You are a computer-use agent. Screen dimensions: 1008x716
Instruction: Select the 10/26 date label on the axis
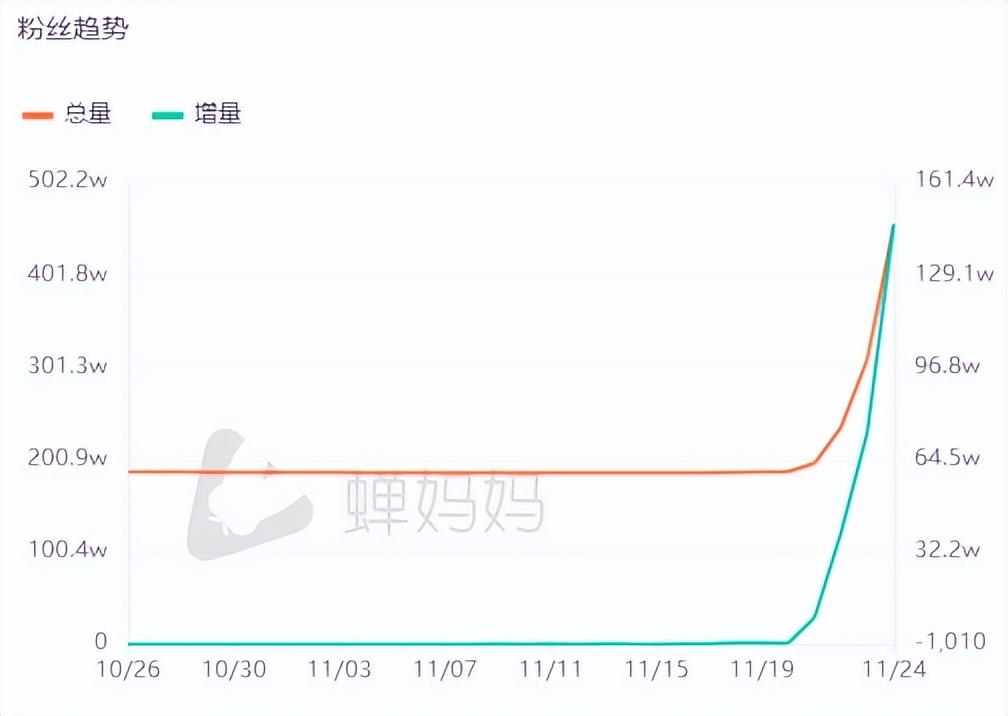128,669
